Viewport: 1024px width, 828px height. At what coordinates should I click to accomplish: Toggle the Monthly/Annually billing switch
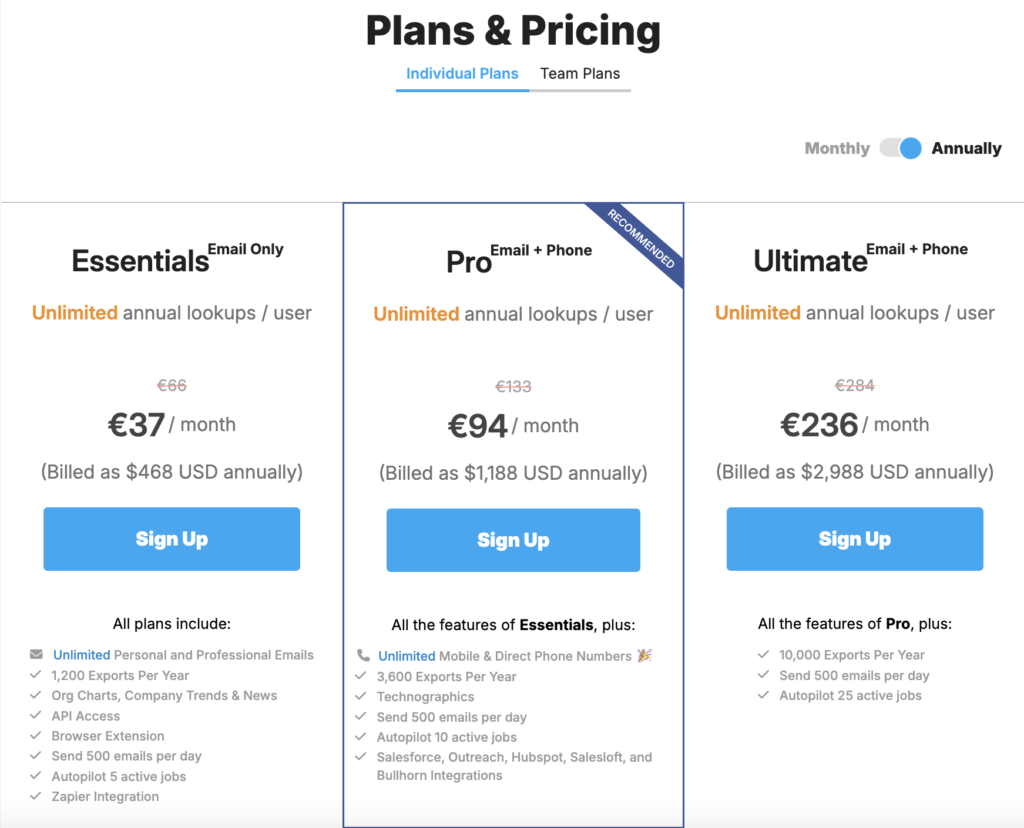(900, 148)
